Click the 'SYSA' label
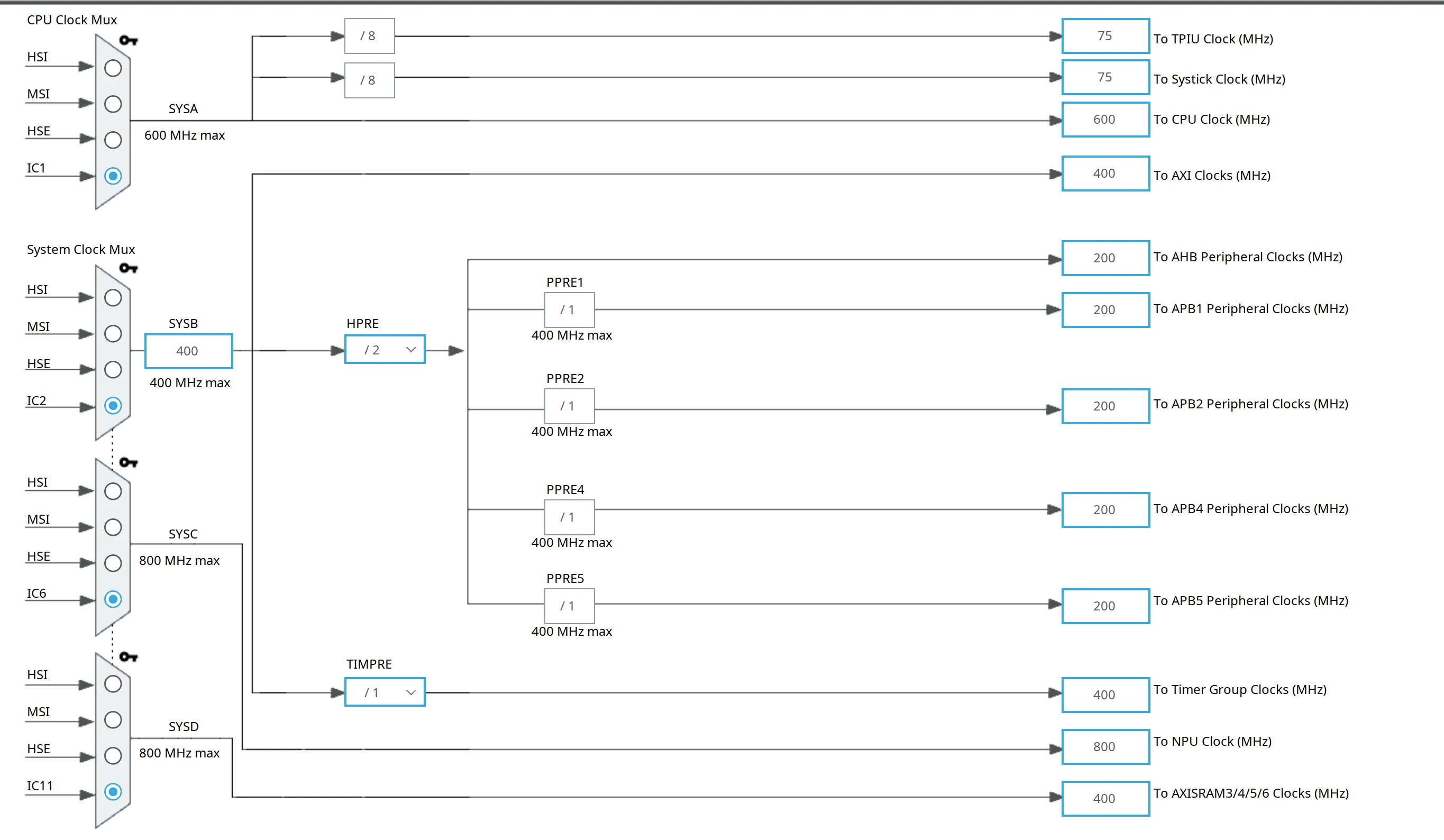 183,109
